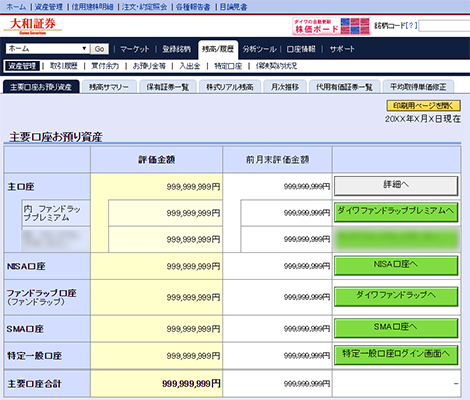Go to 入出金 submenu
Image resolution: width=470 pixels, height=400 pixels.
(190, 66)
